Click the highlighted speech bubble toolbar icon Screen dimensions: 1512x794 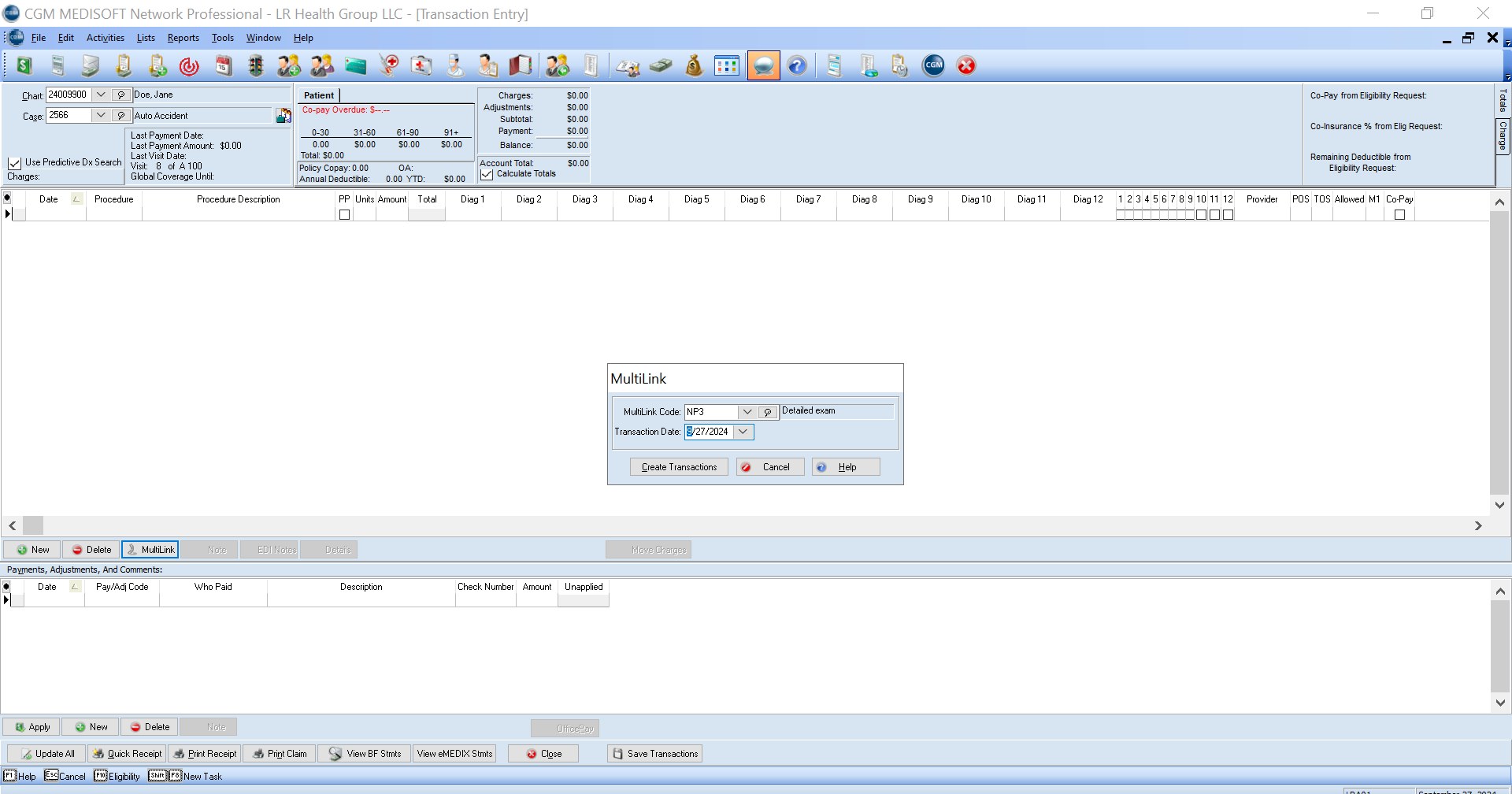point(763,66)
